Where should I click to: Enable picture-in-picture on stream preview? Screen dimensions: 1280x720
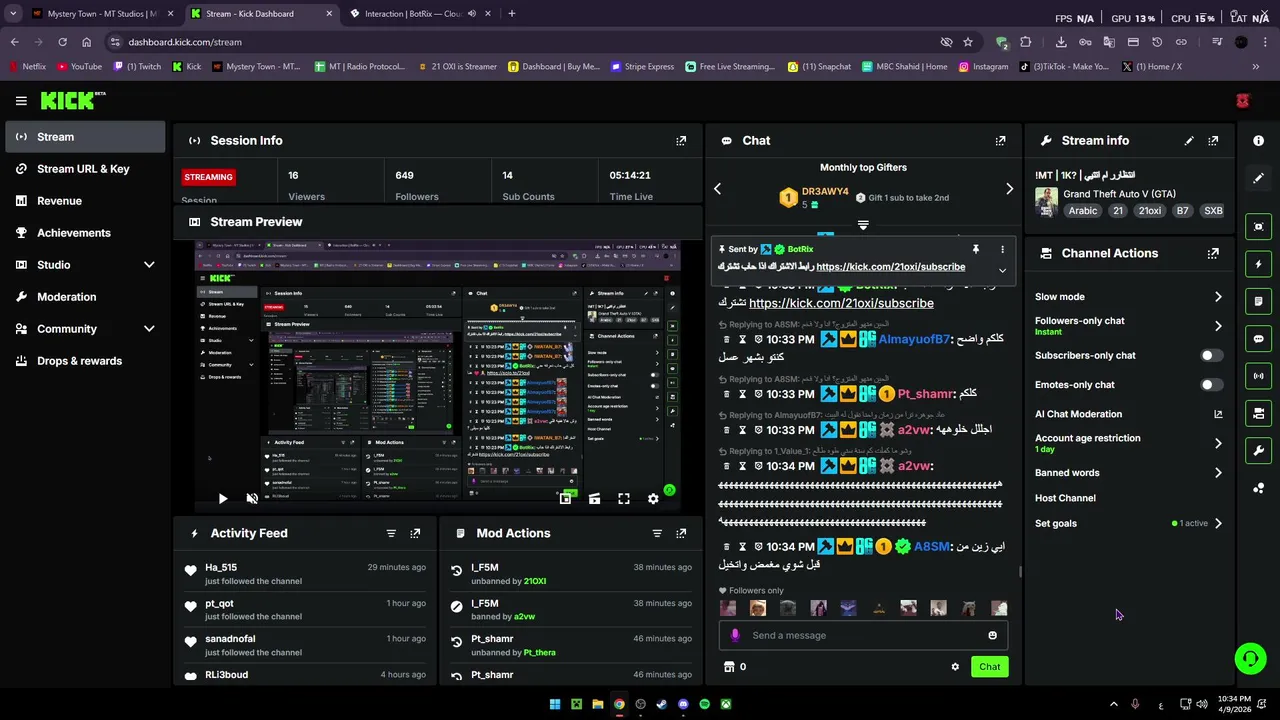point(565,499)
